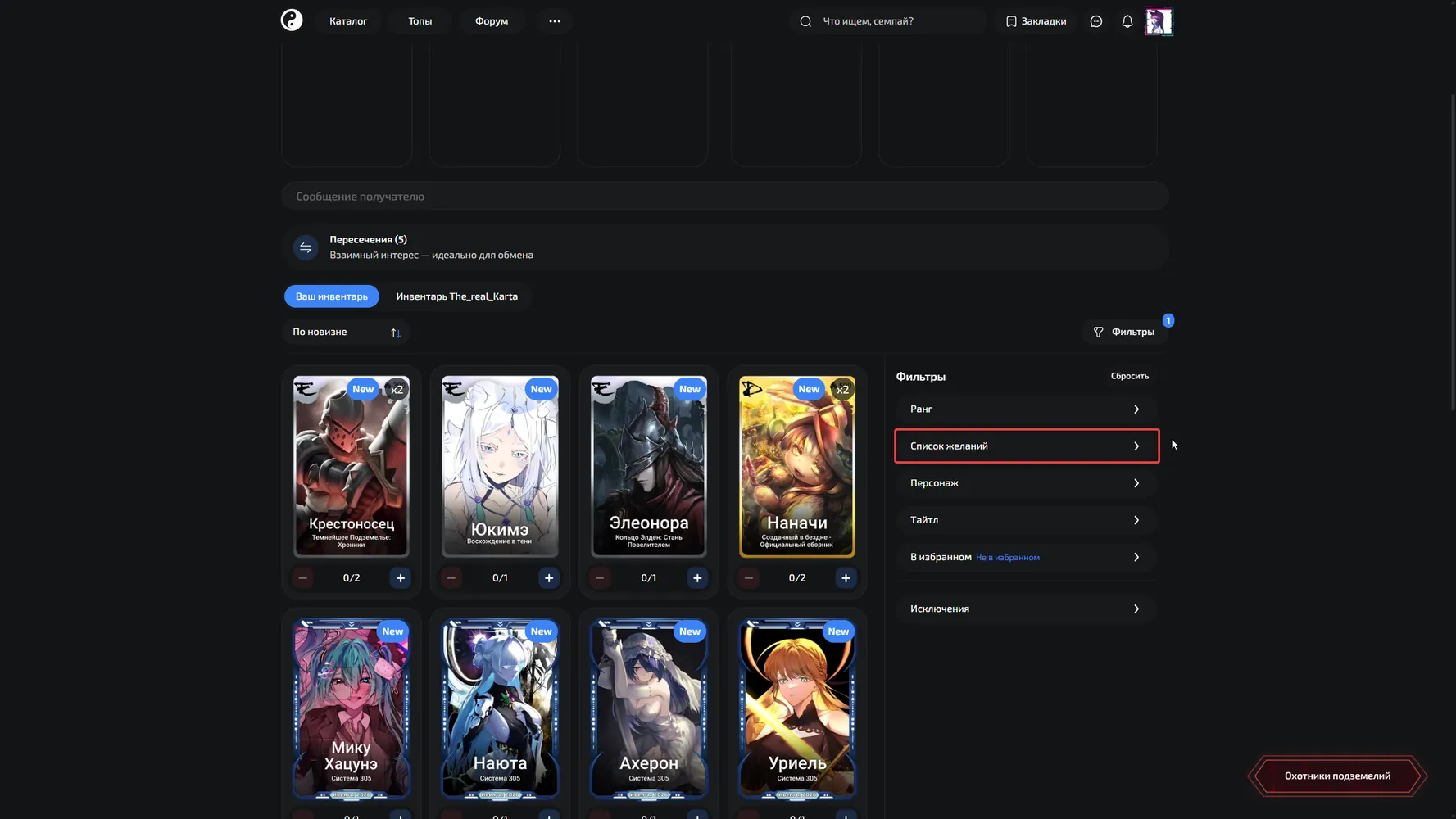
Task: Click the rank emblem on Наначи card
Action: point(751,390)
